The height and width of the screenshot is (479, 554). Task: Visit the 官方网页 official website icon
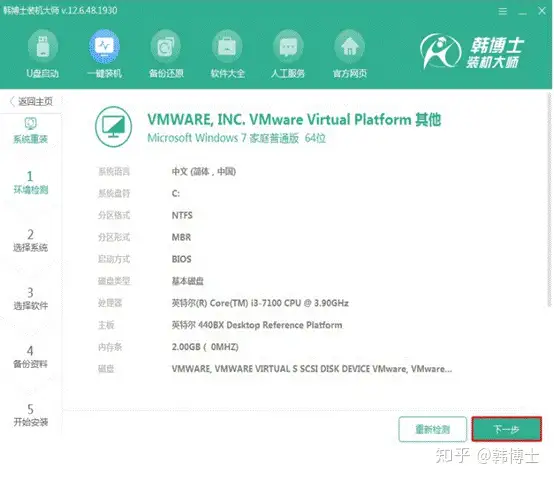(350, 47)
